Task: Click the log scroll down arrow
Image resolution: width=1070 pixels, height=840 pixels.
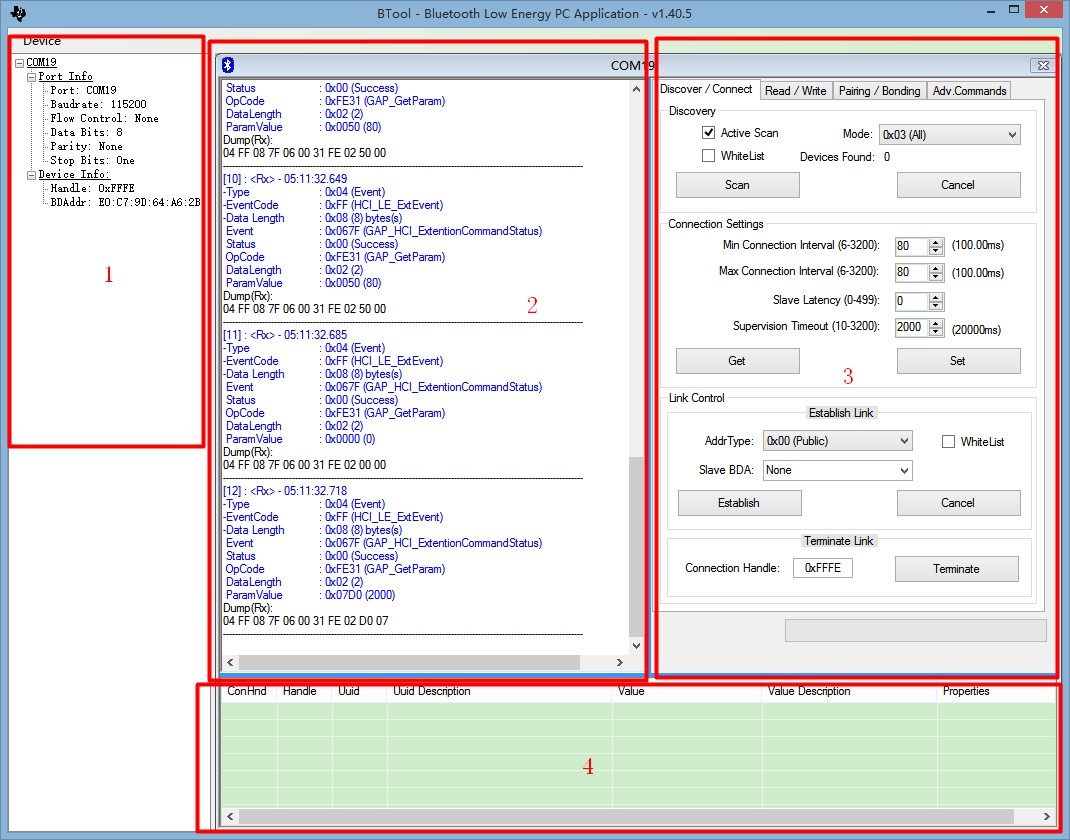Action: click(x=636, y=646)
